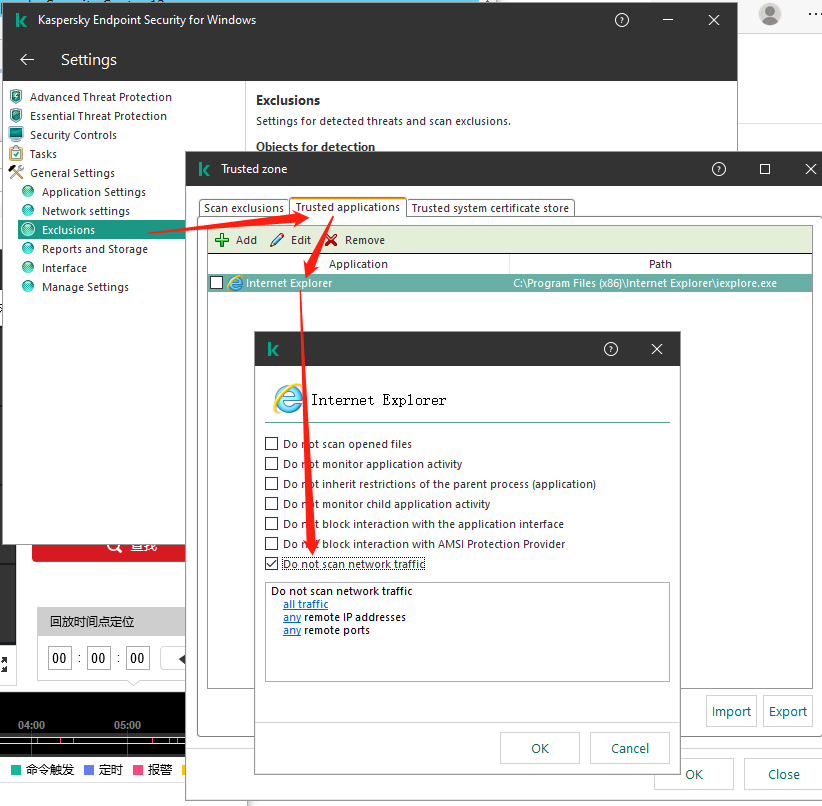Click General Settings tools icon
This screenshot has height=806, width=822.
[16, 172]
